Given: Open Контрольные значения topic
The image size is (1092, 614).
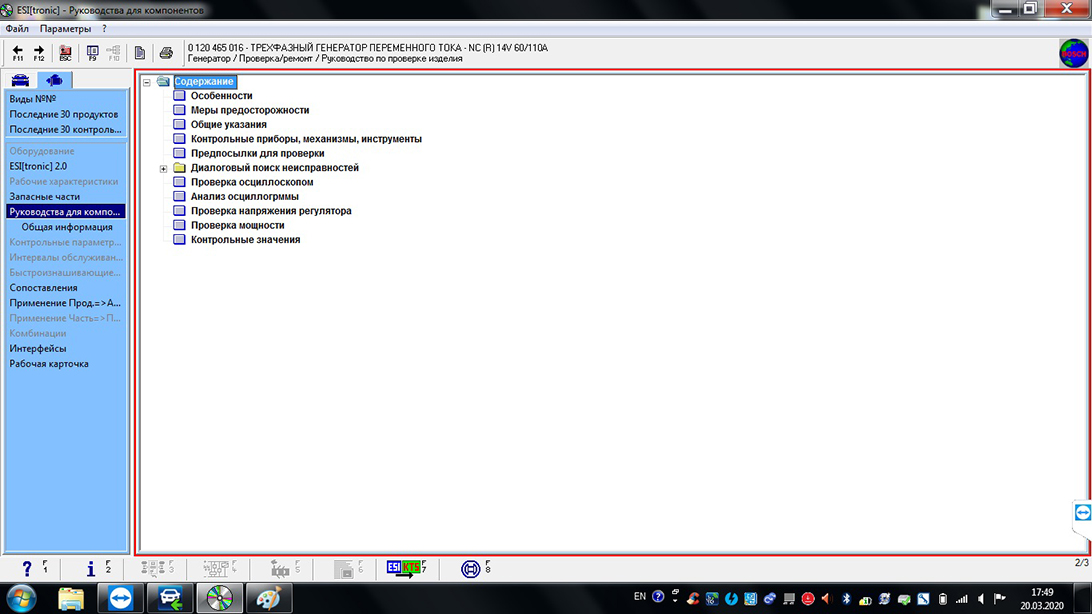Looking at the screenshot, I should pyautogui.click(x=246, y=239).
